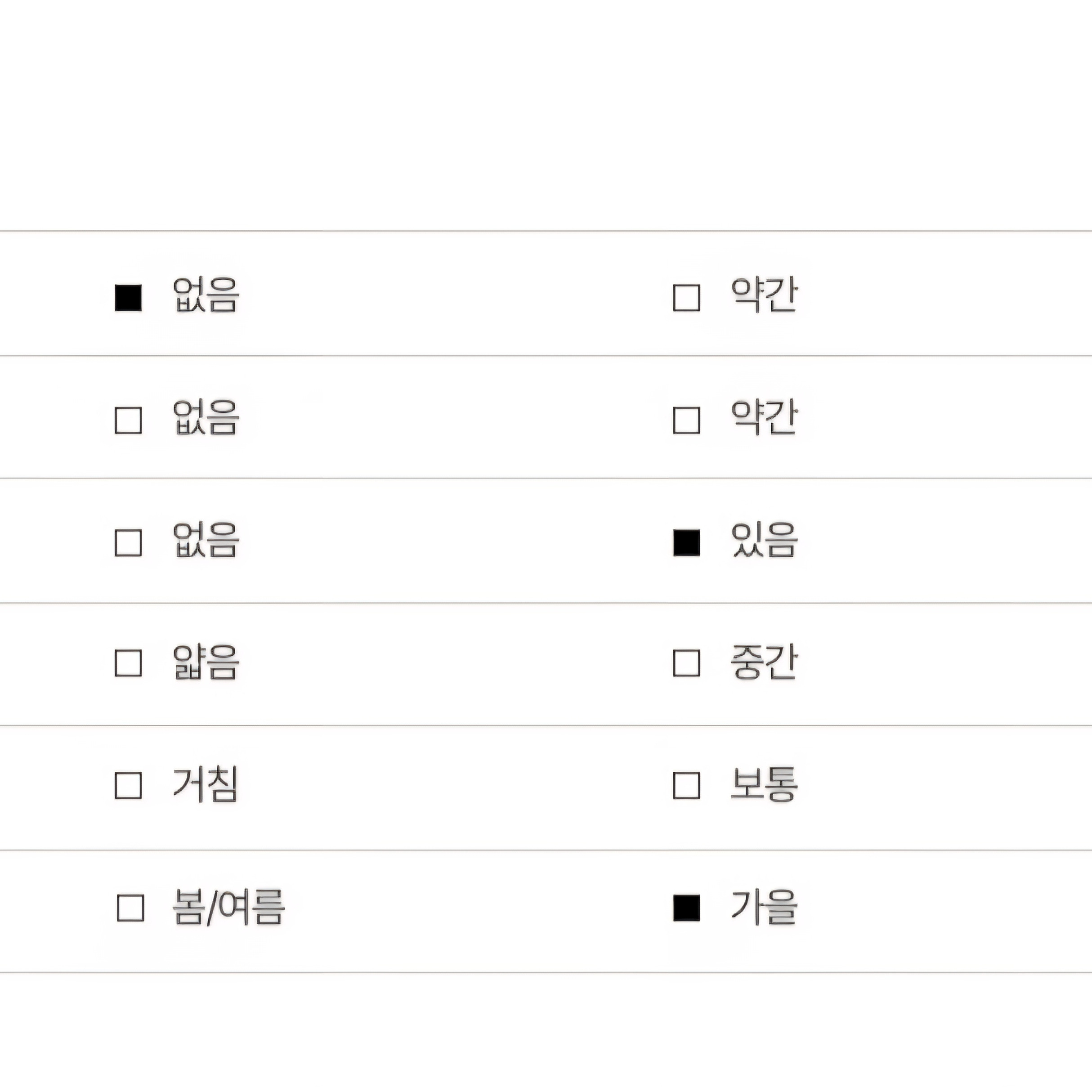This screenshot has height=1092, width=1092.
Task: Tick 약간 checkbox in second row
Action: coord(686,420)
